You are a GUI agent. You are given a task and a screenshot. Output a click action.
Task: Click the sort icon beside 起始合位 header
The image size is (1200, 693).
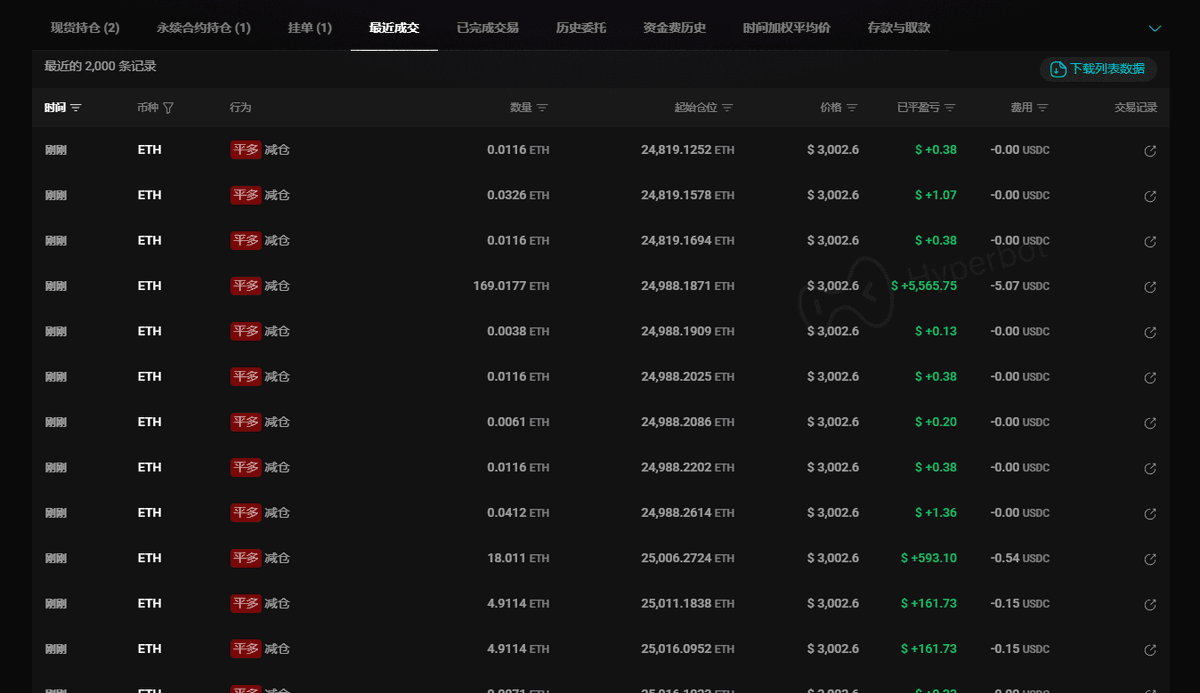click(x=727, y=107)
